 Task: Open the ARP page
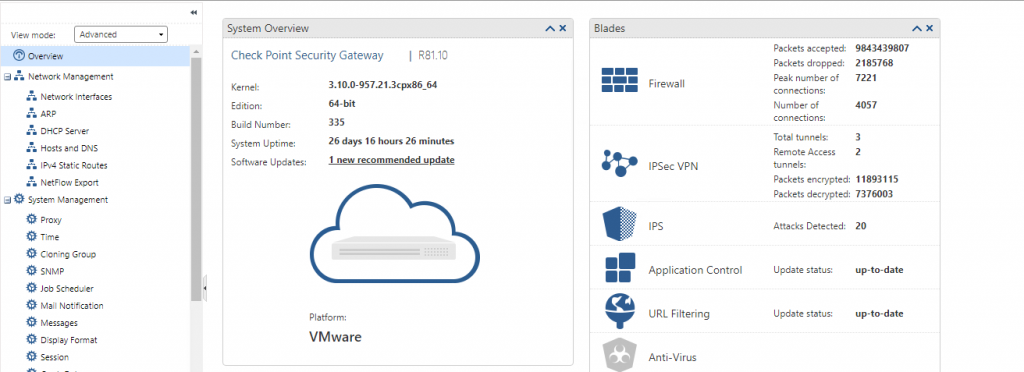[48, 114]
